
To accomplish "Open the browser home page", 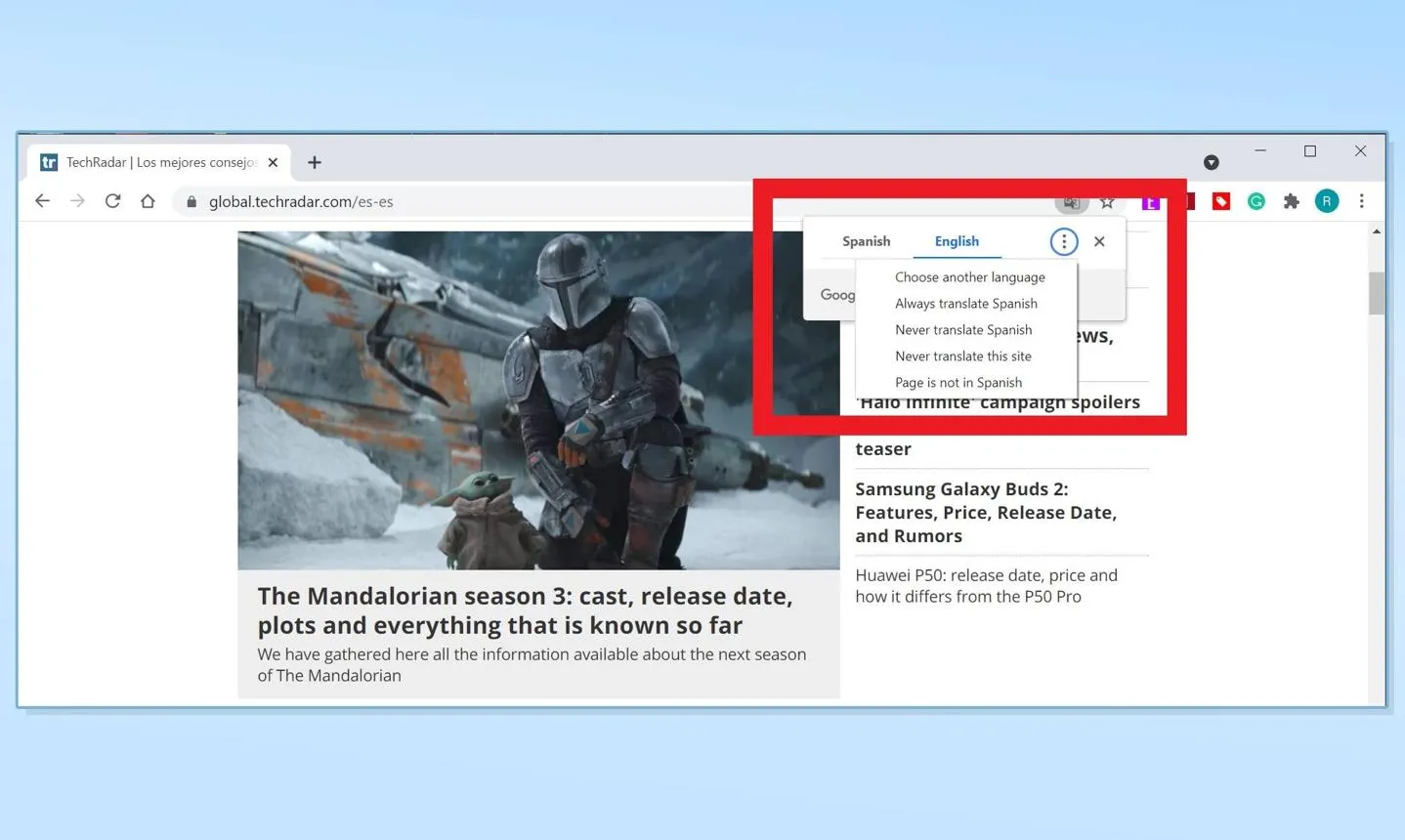I will tap(148, 201).
